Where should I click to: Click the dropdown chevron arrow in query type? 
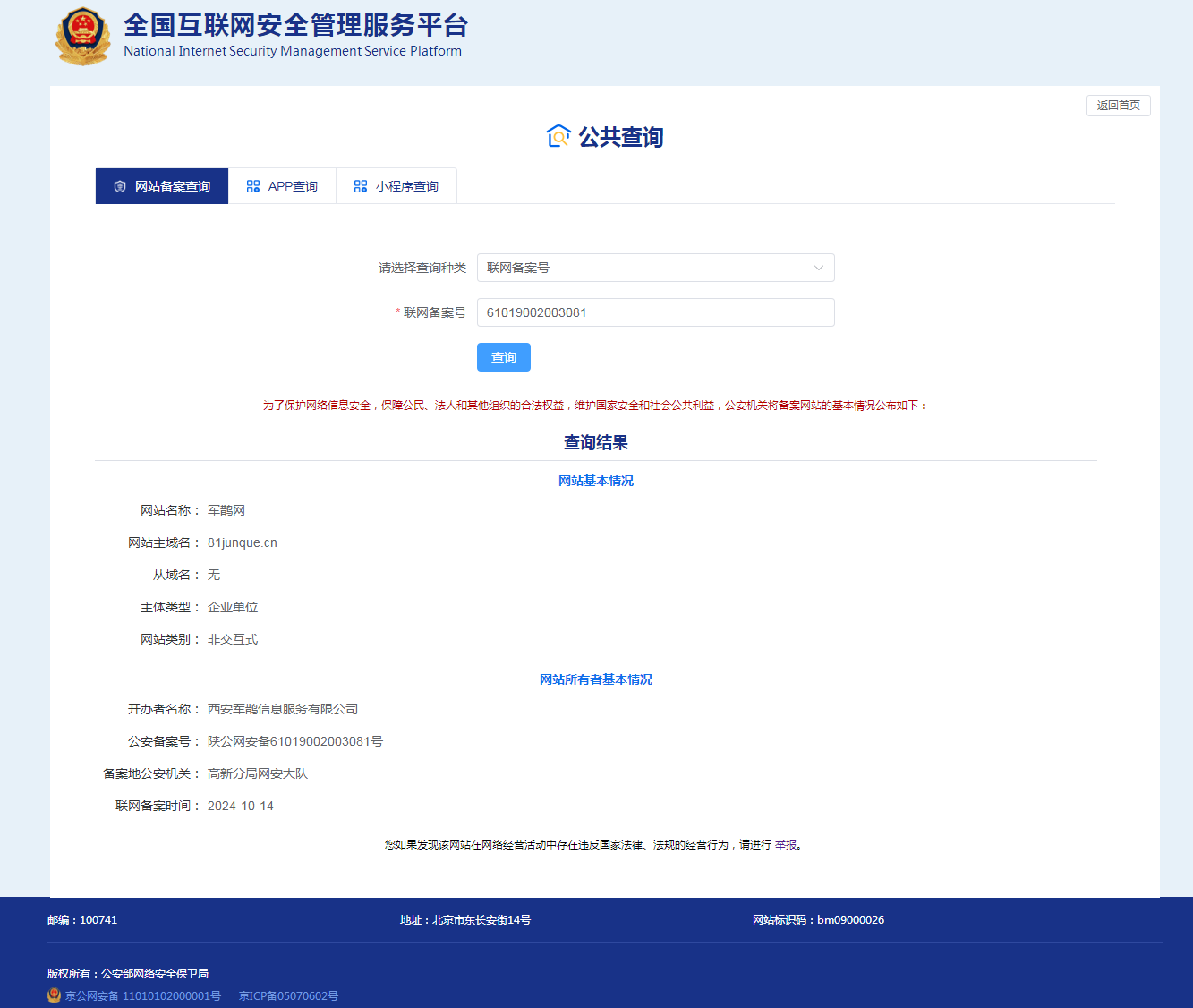pyautogui.click(x=818, y=268)
